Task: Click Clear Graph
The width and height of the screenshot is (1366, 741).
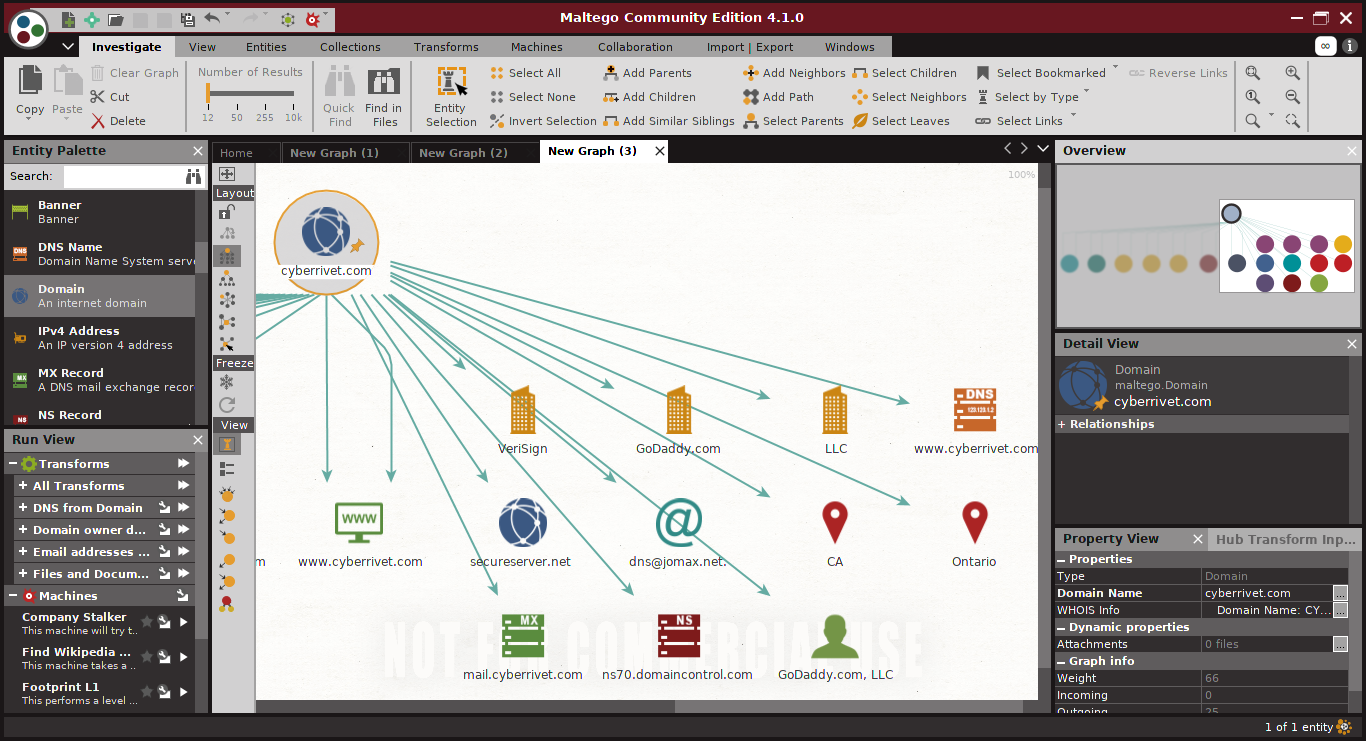Action: point(135,73)
